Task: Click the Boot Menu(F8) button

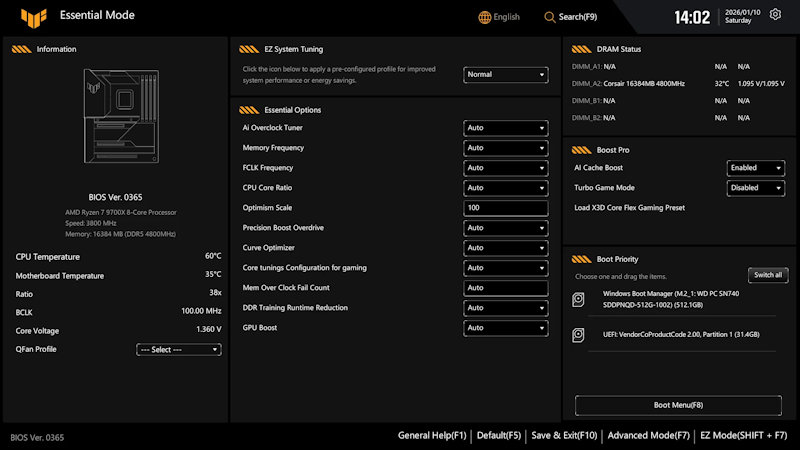Action: (x=678, y=405)
